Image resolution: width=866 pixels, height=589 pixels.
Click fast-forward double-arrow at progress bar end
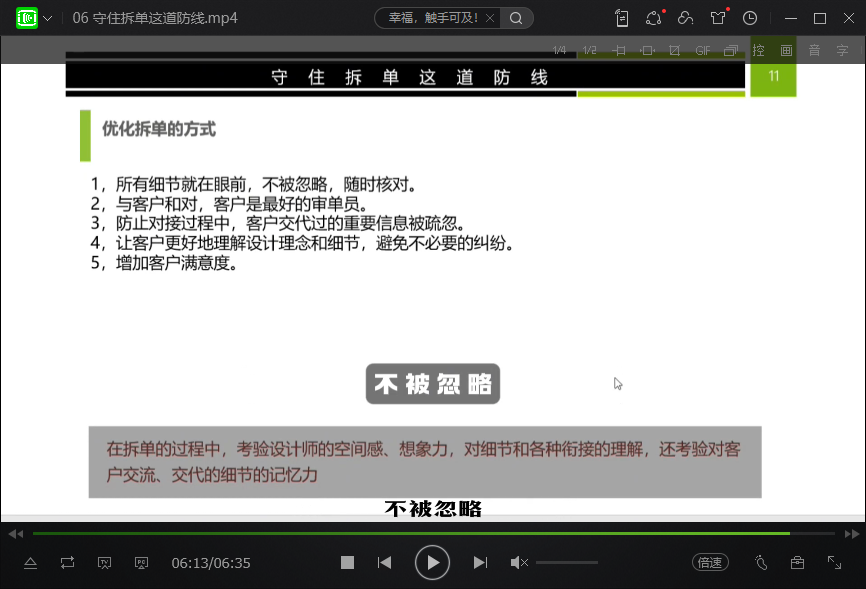852,534
